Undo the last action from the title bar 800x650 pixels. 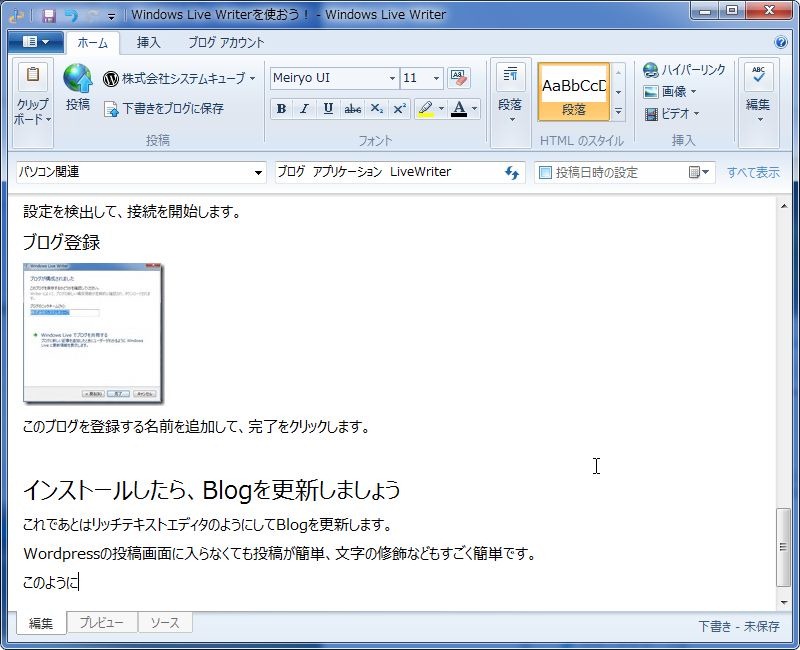tap(71, 15)
